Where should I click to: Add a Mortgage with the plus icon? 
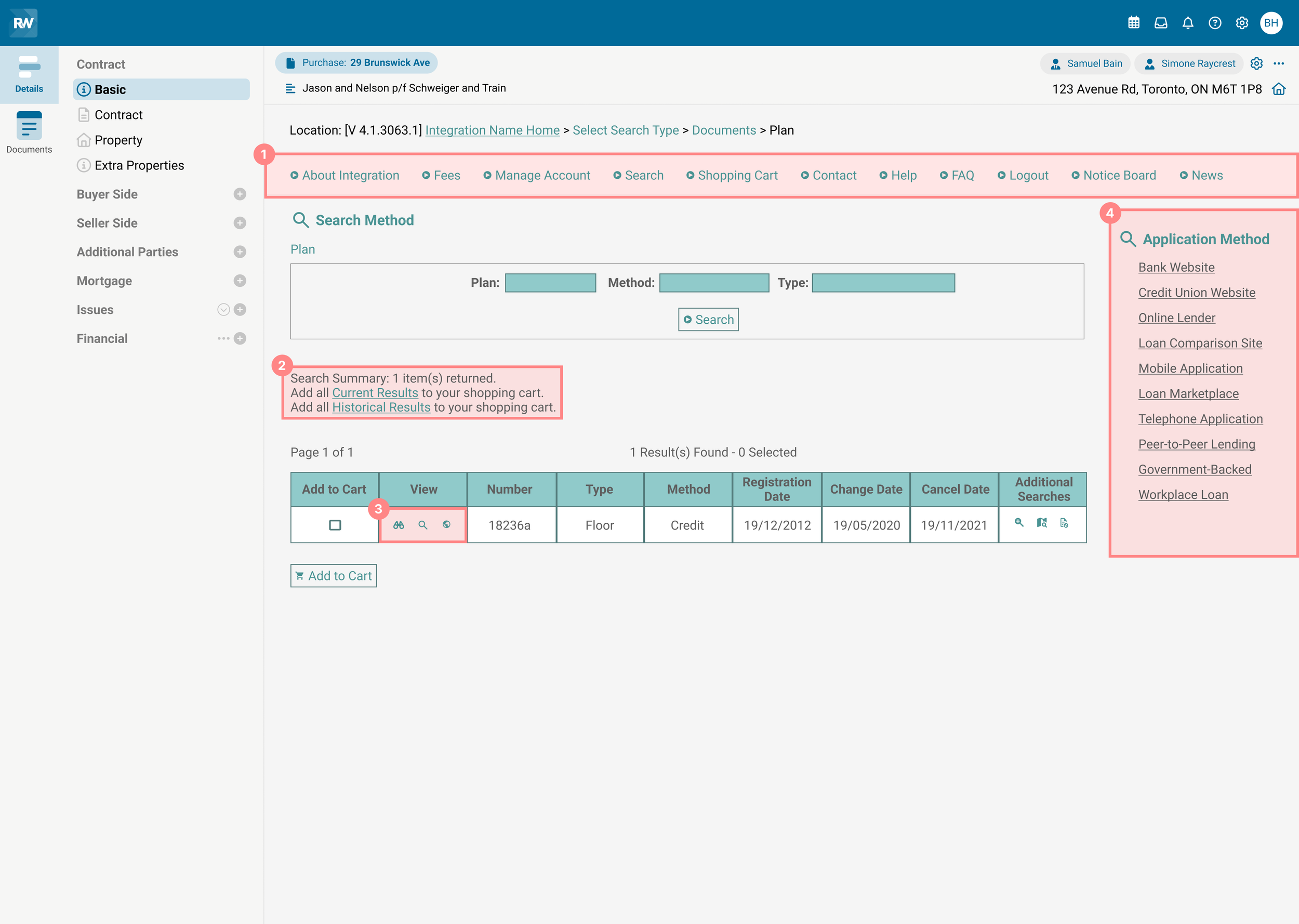(240, 281)
